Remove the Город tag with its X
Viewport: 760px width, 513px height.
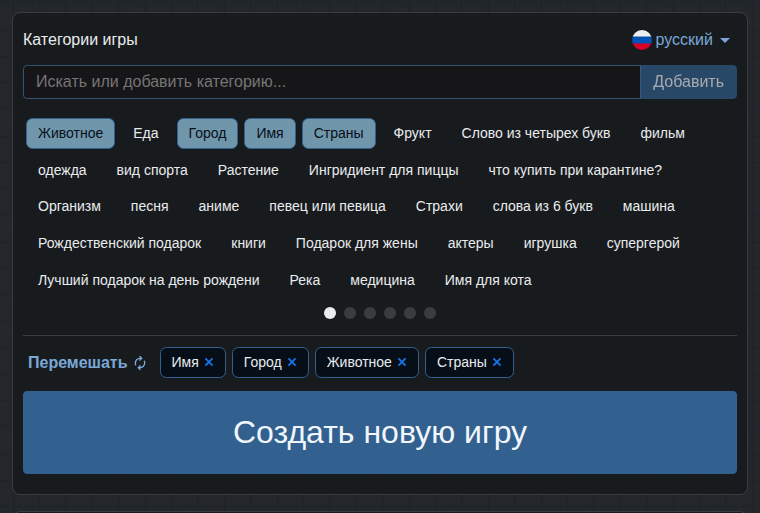point(292,362)
